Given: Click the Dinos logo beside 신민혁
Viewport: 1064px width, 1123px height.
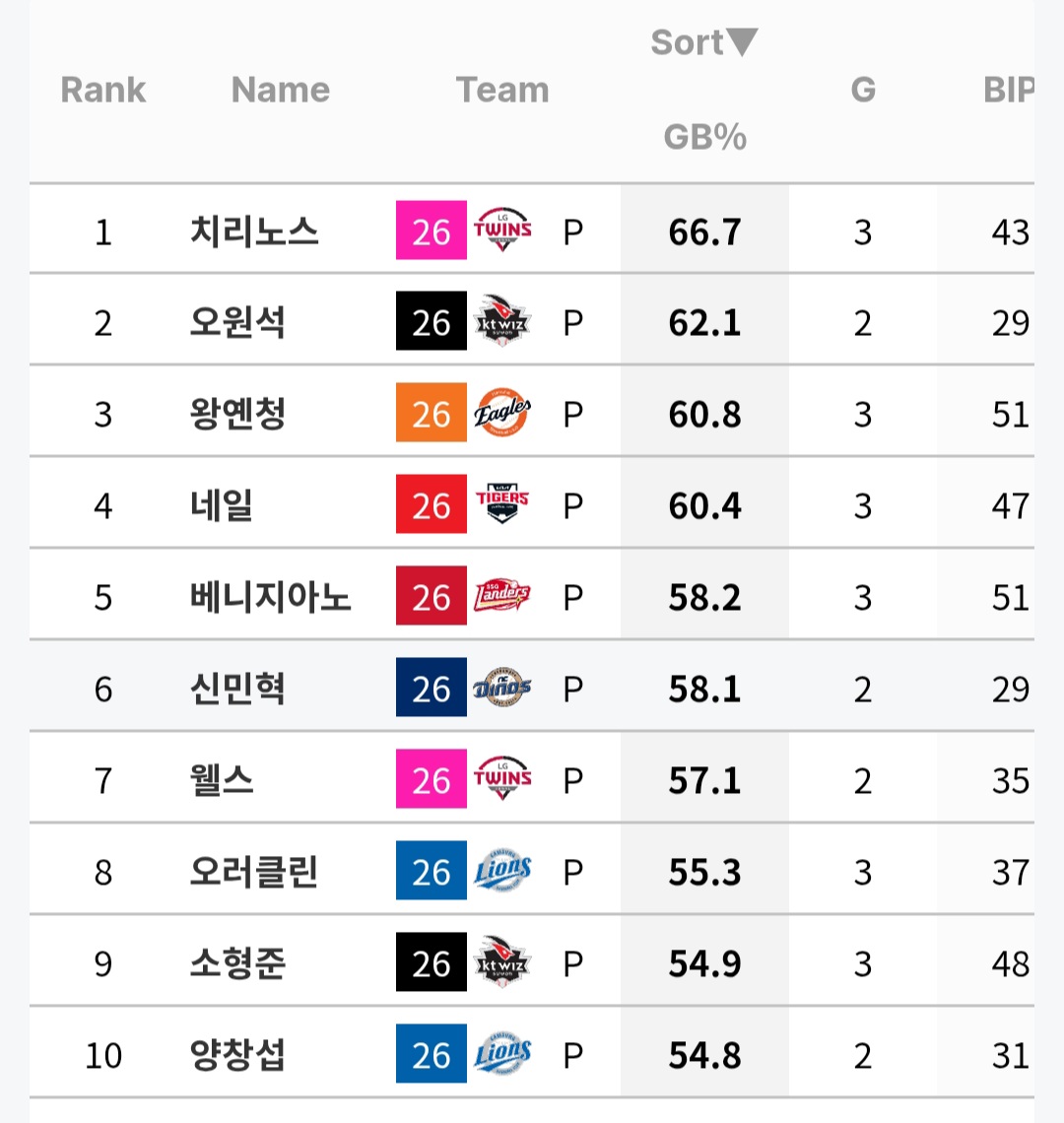Looking at the screenshot, I should tap(502, 689).
